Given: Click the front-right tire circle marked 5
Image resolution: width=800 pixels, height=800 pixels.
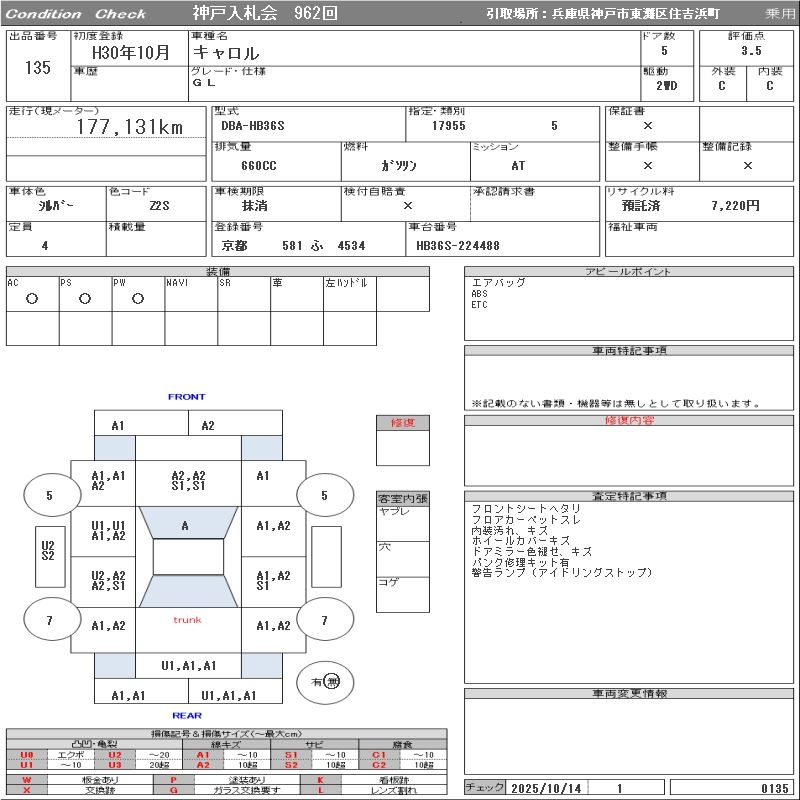Looking at the screenshot, I should click(x=324, y=495).
